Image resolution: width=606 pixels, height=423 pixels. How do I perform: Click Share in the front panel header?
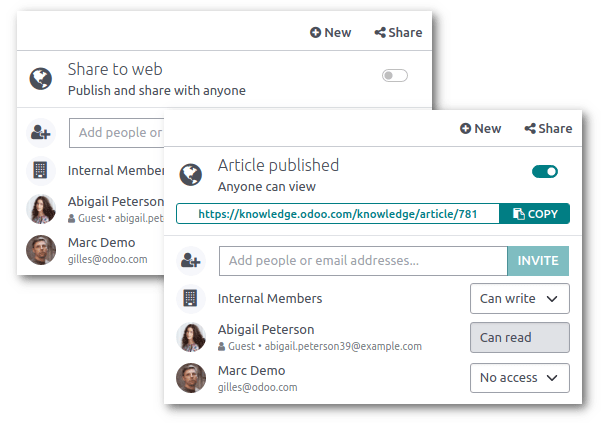pyautogui.click(x=548, y=128)
